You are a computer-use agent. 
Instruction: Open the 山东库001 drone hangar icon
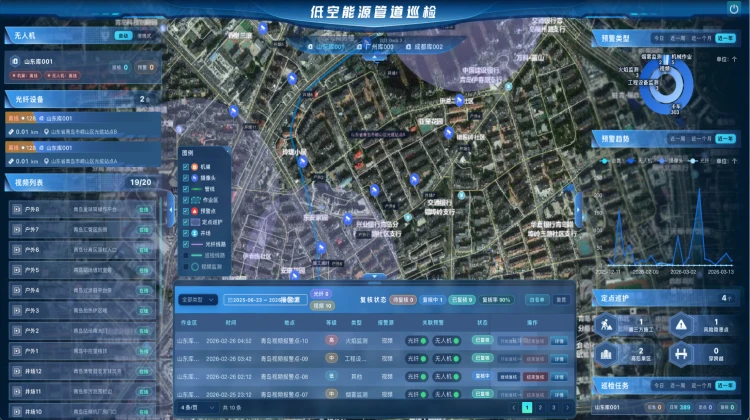pyautogui.click(x=15, y=61)
